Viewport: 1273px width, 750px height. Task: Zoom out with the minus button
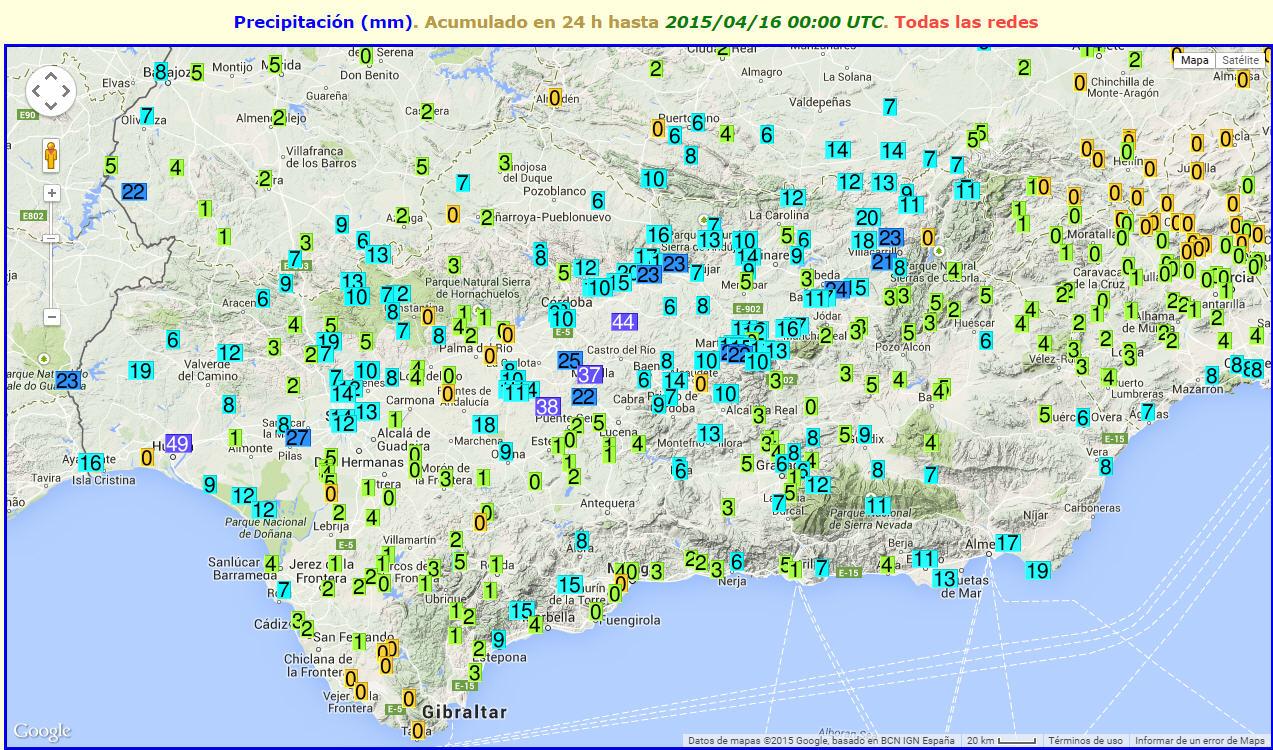point(52,317)
